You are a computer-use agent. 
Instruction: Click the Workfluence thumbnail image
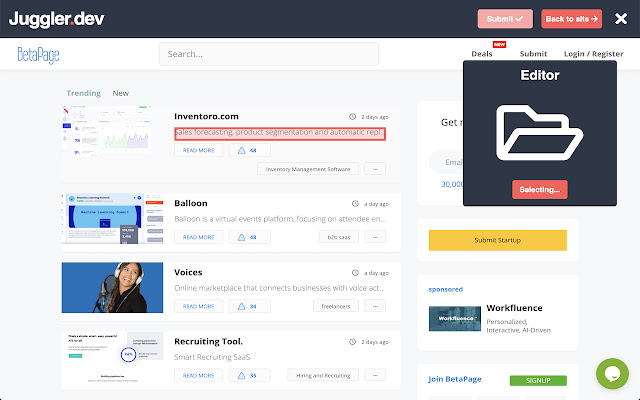tap(455, 318)
